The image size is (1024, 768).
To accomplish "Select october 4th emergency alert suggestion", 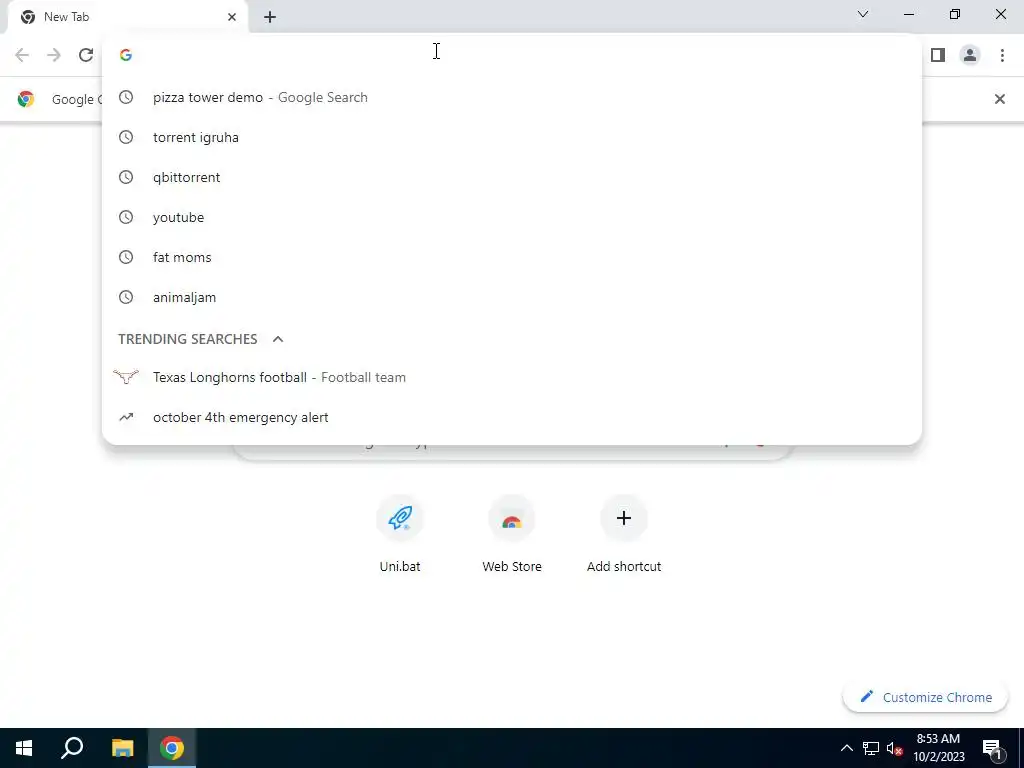I will pos(512,417).
